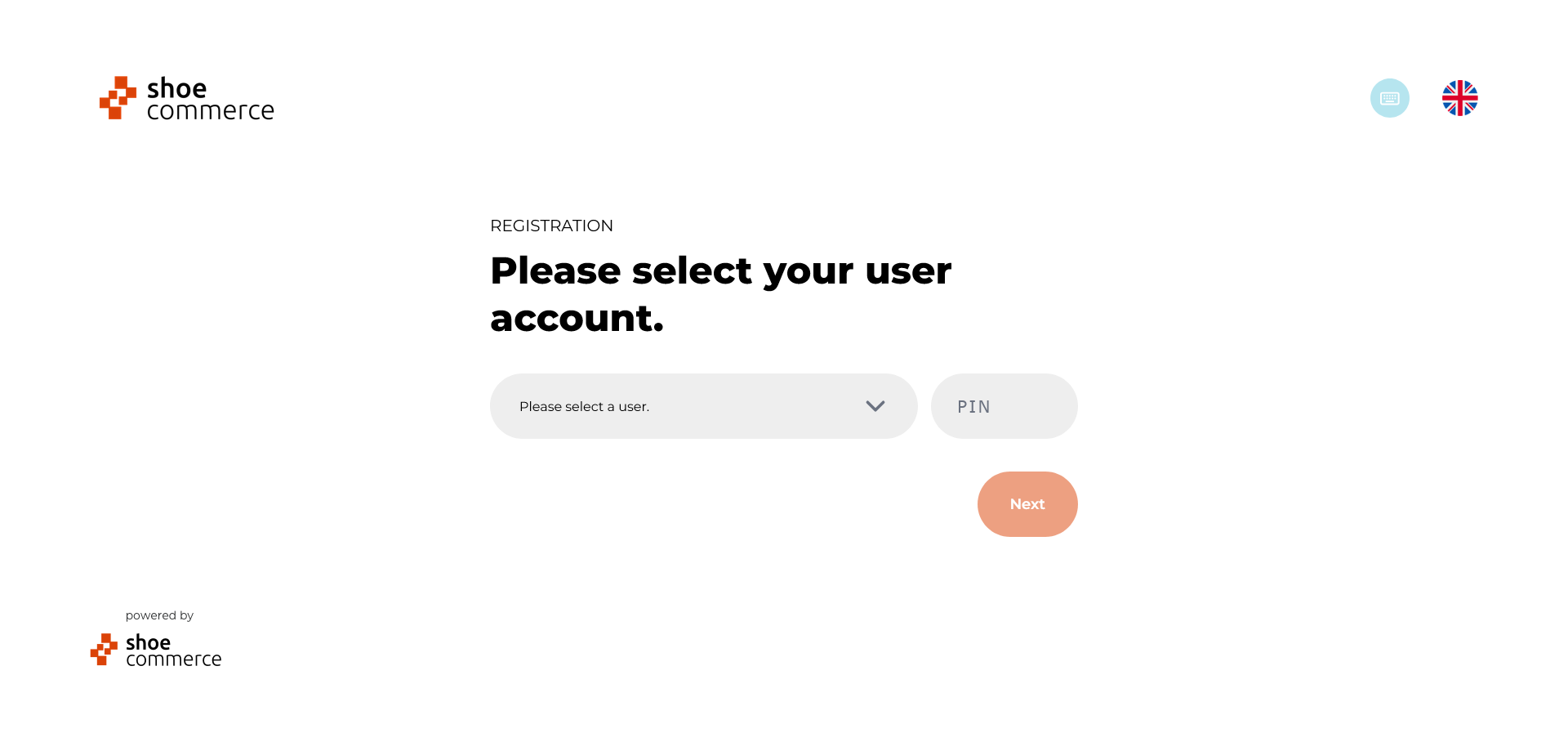Click the REGISTRATION label
Screen dimensions: 1568x751
[x=551, y=226]
